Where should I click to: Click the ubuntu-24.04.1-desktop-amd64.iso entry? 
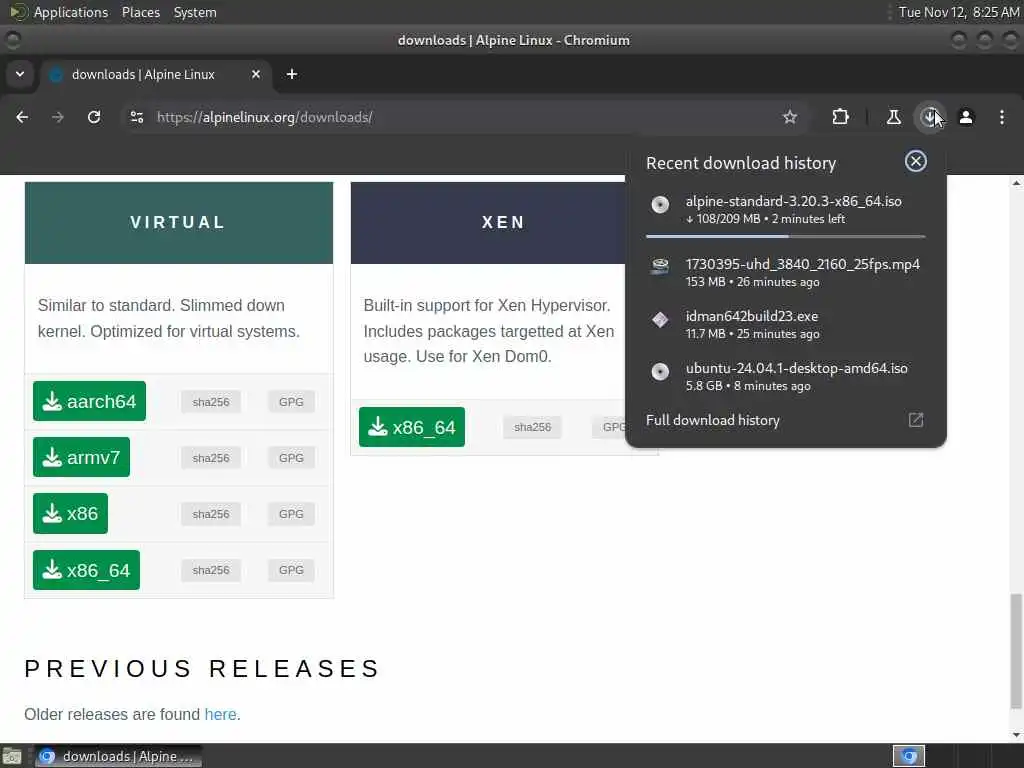click(786, 377)
